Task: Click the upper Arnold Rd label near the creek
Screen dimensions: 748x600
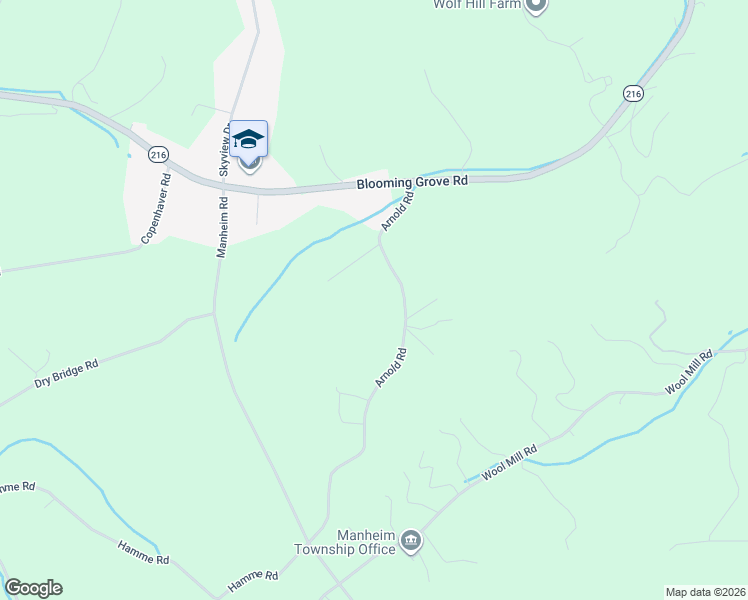Action: (x=397, y=211)
